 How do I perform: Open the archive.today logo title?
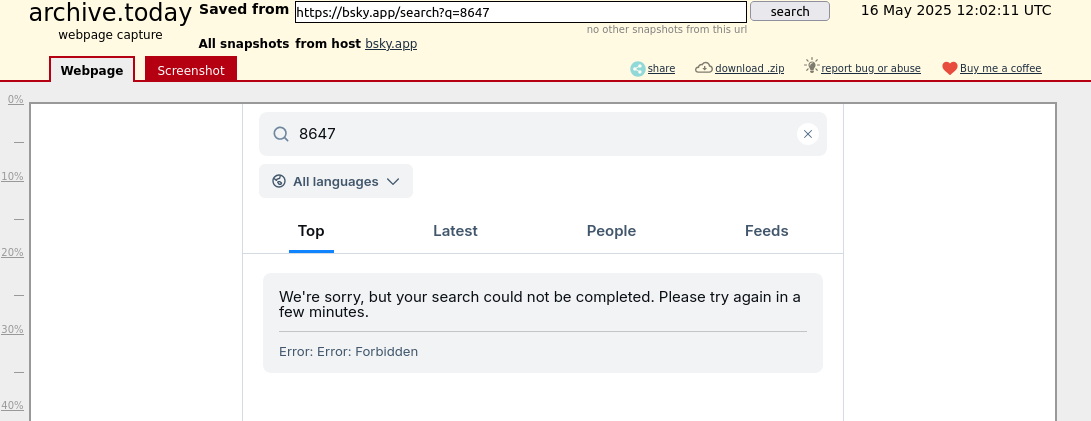pyautogui.click(x=110, y=13)
